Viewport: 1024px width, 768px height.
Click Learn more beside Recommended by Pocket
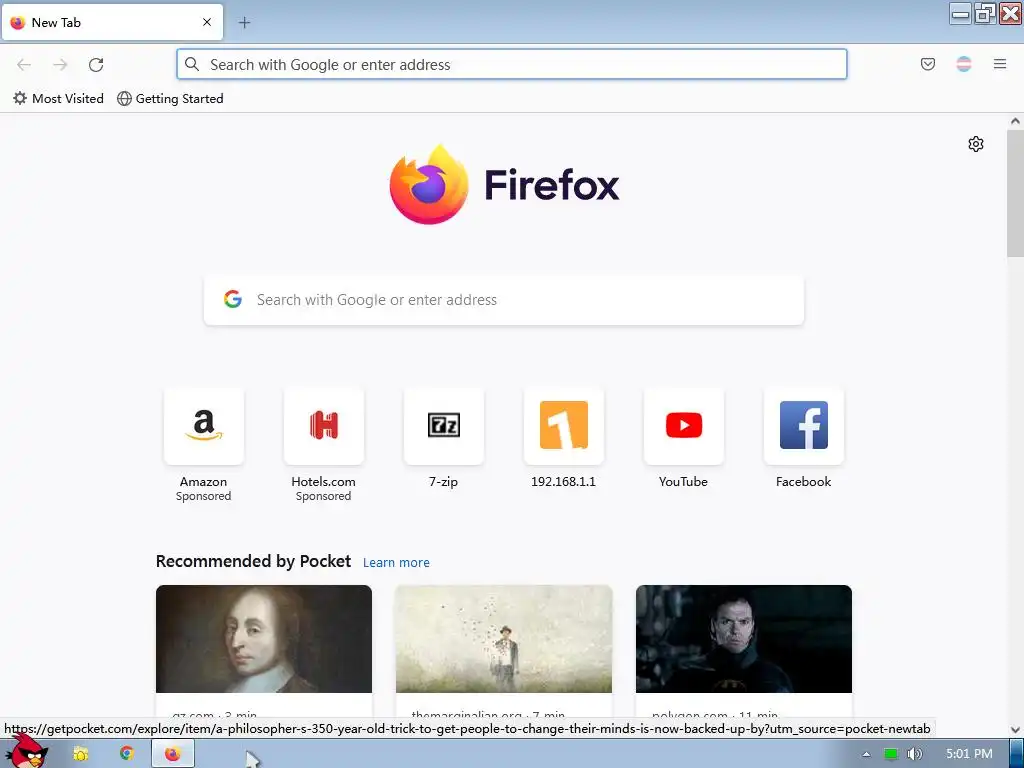396,562
